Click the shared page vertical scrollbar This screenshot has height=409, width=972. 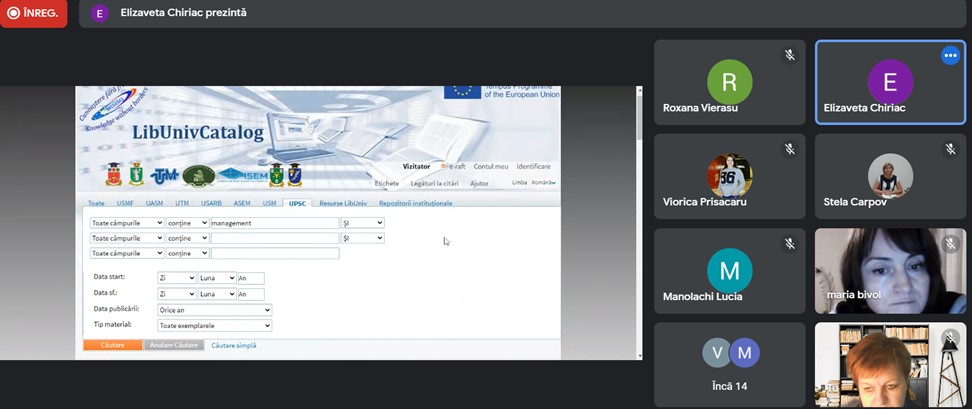639,222
